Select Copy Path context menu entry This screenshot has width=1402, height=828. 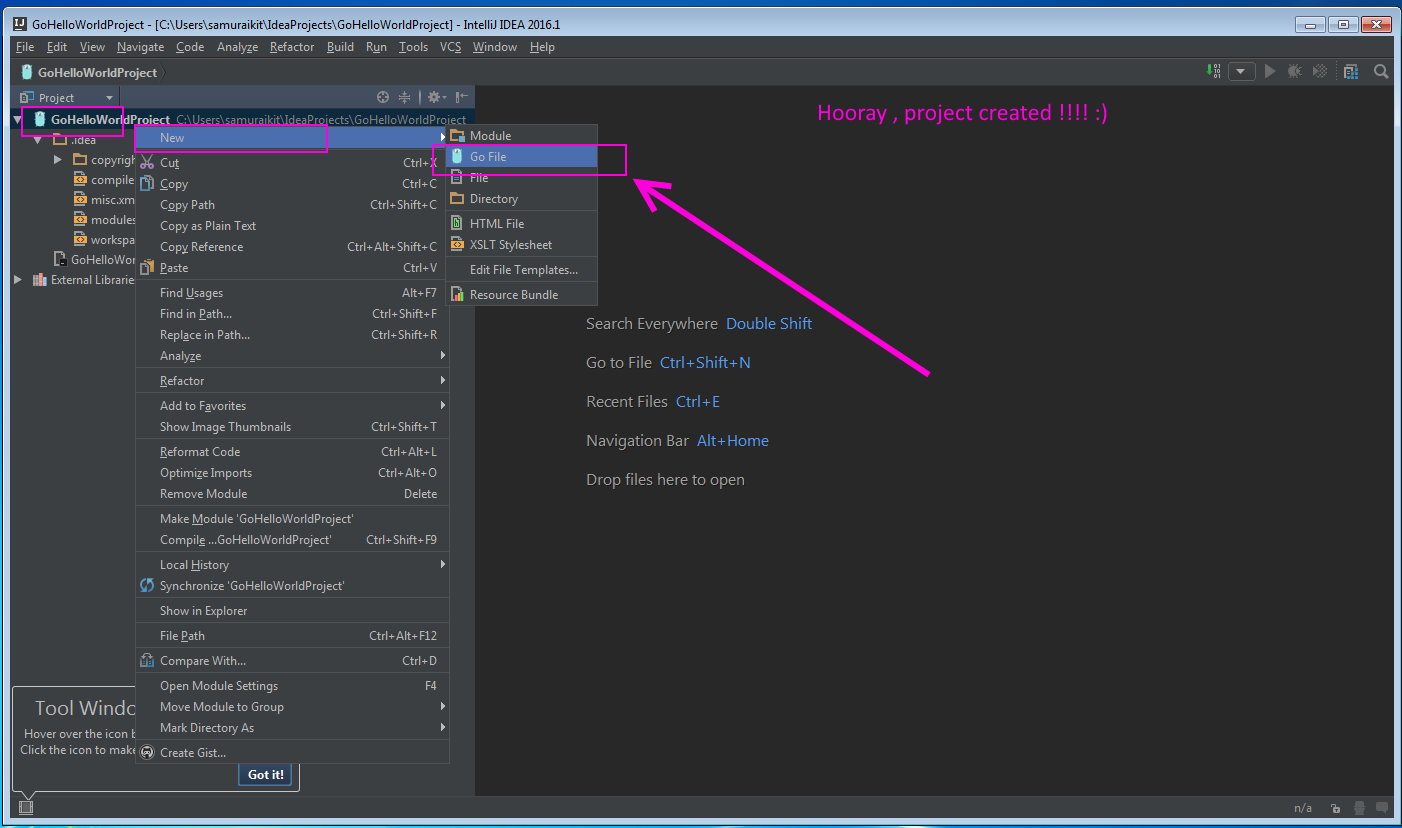click(292, 205)
